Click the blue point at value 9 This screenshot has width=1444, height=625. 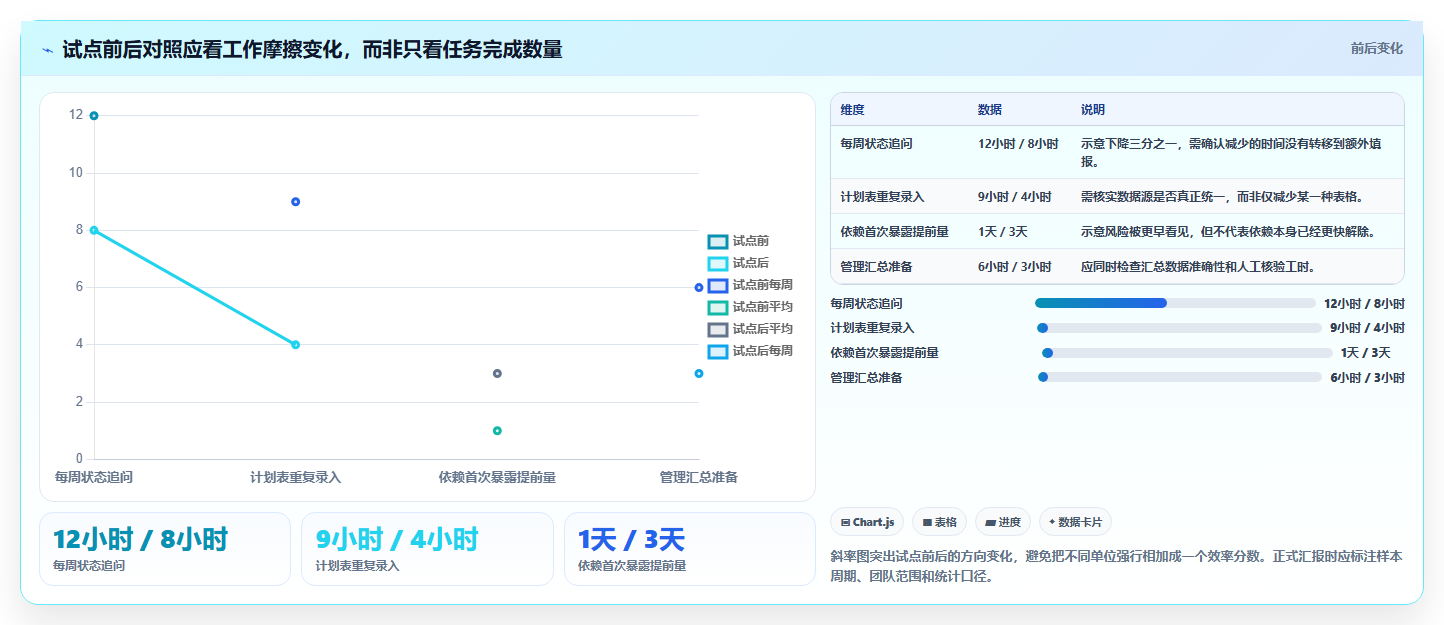click(296, 202)
